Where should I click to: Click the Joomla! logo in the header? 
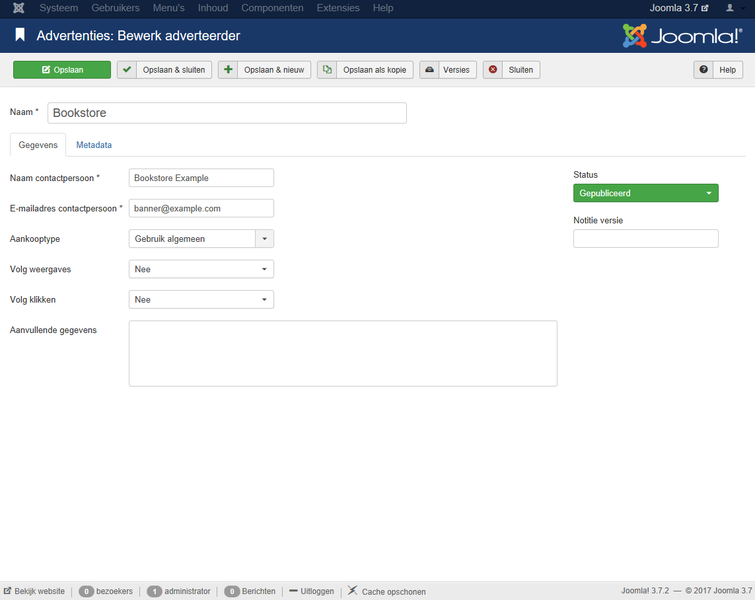point(682,36)
